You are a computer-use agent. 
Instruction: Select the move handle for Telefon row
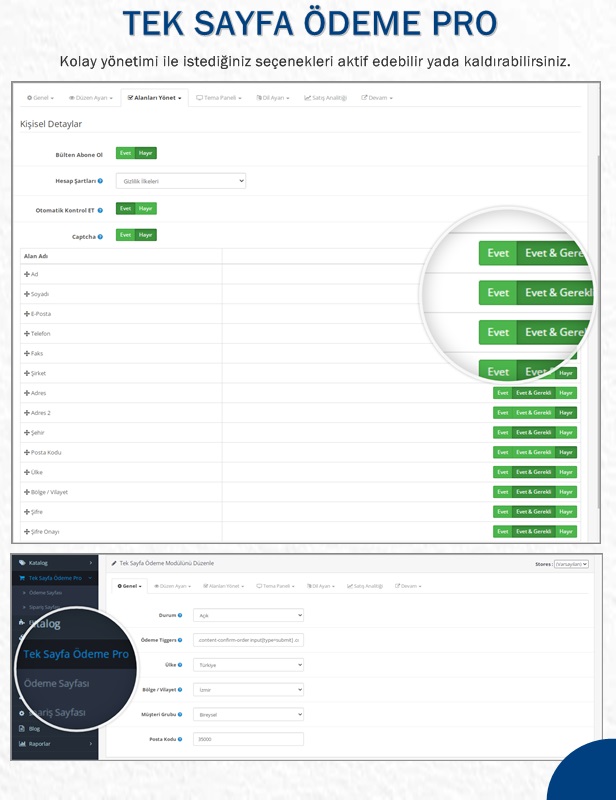[27, 333]
